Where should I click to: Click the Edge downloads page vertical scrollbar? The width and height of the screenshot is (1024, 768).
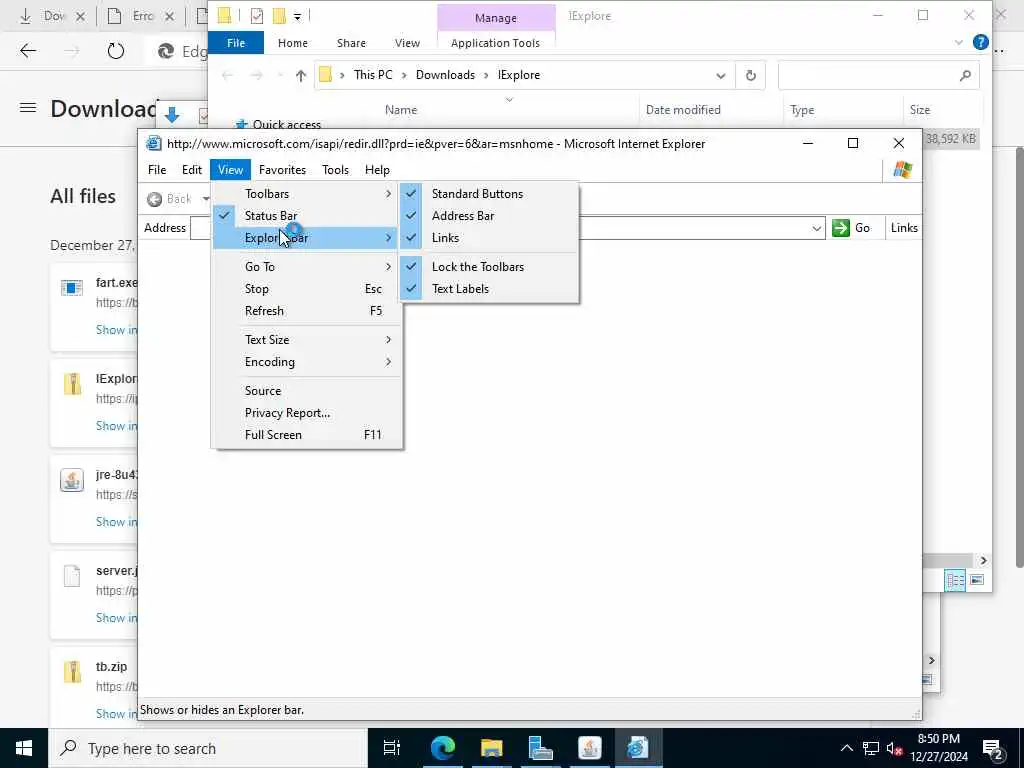point(1019,357)
